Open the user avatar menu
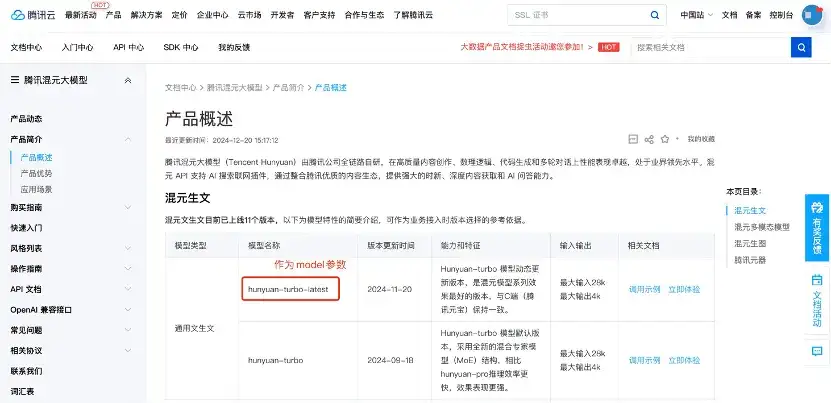 pos(811,15)
